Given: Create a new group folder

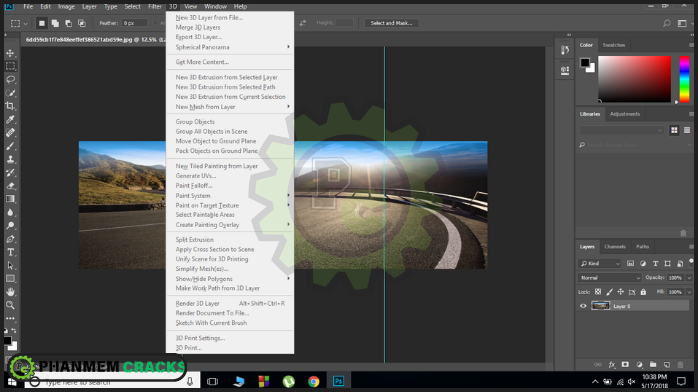Looking at the screenshot, I should click(653, 364).
